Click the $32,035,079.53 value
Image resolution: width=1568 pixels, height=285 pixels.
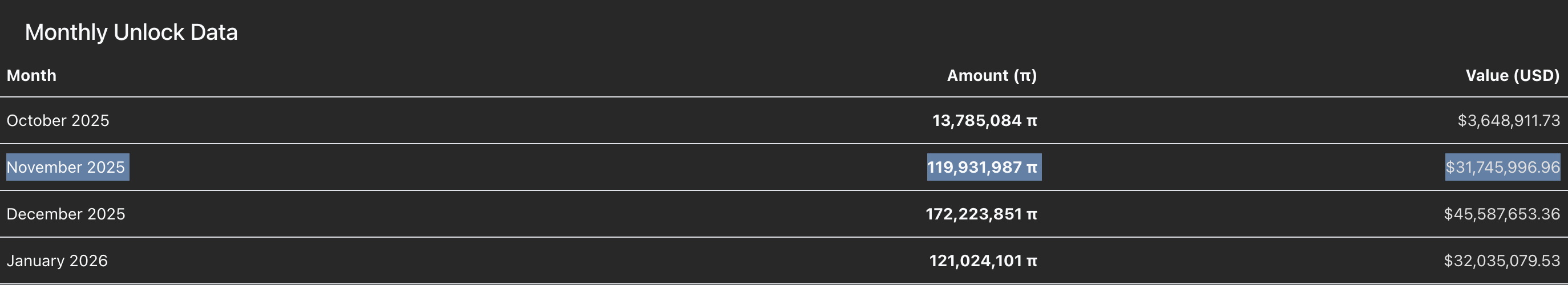[1502, 260]
